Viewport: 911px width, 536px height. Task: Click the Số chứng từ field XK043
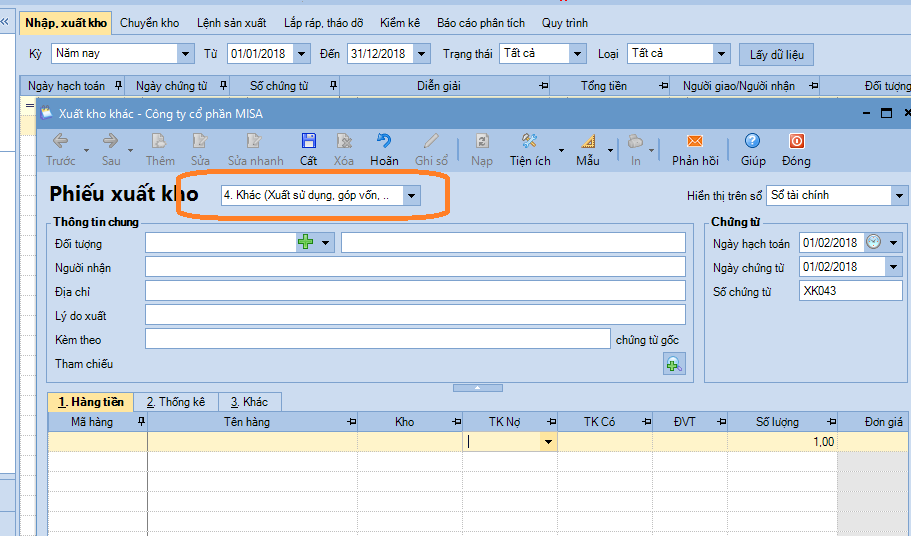click(851, 291)
